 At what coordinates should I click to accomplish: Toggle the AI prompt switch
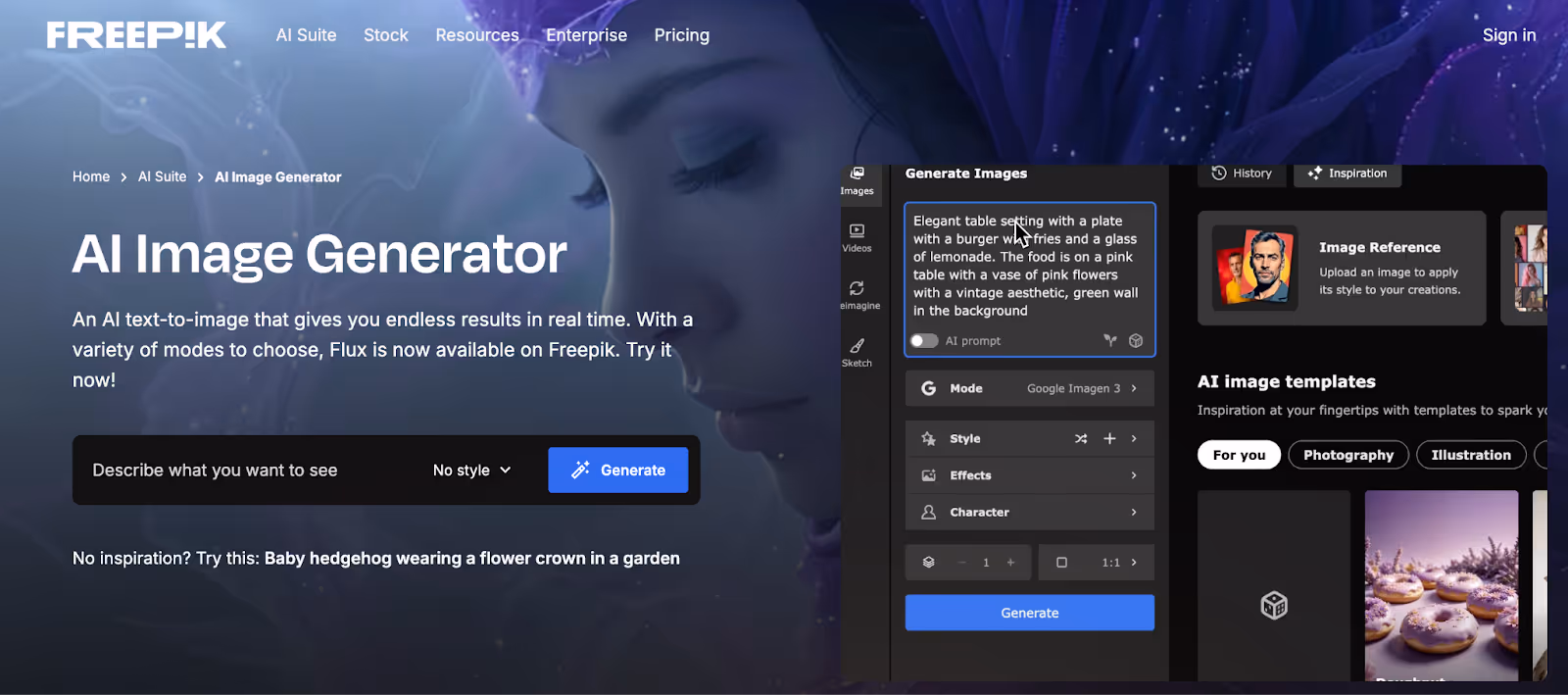(x=924, y=340)
